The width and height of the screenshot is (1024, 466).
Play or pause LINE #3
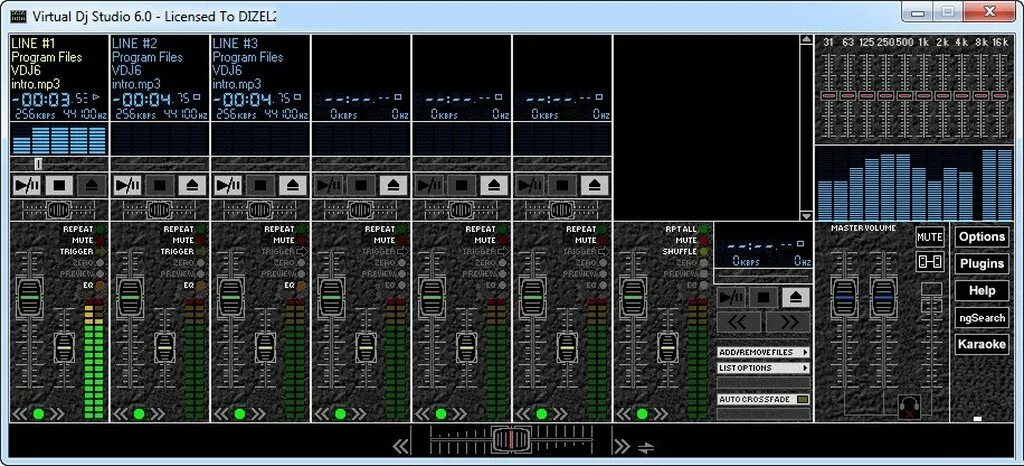pos(228,185)
